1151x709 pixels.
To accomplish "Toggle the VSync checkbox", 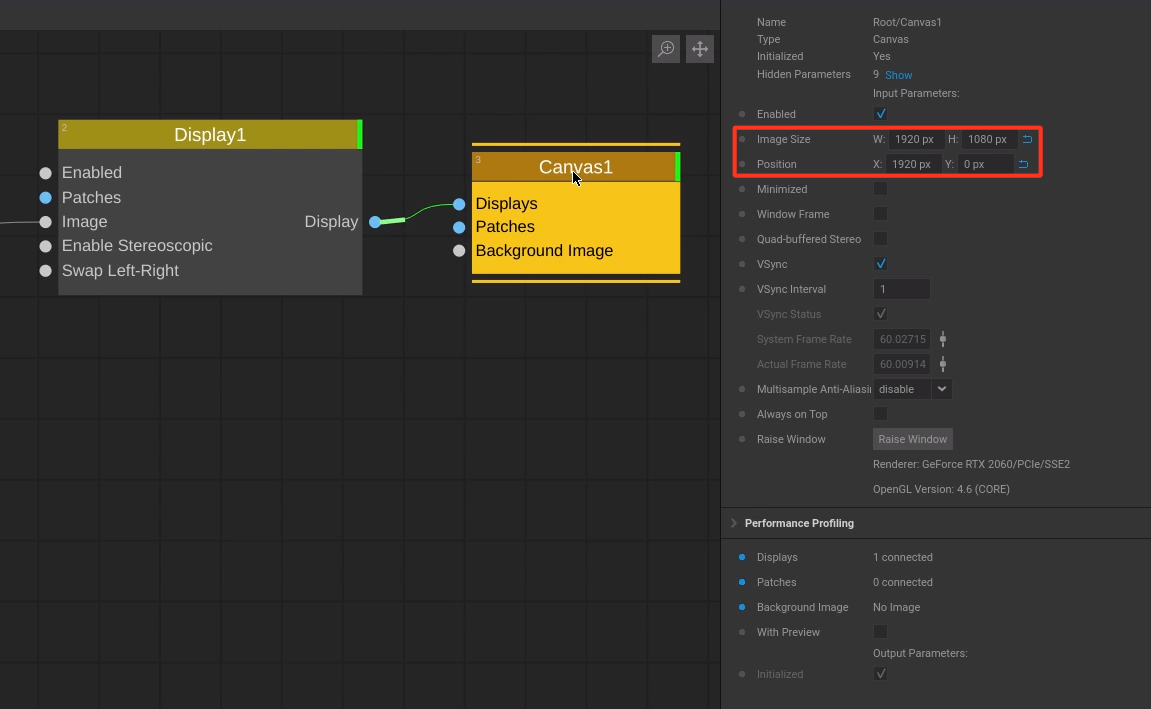I will 880,263.
